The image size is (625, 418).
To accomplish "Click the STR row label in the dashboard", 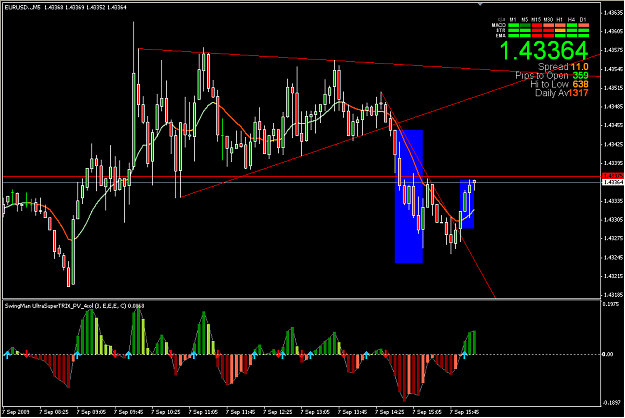I will (x=501, y=30).
